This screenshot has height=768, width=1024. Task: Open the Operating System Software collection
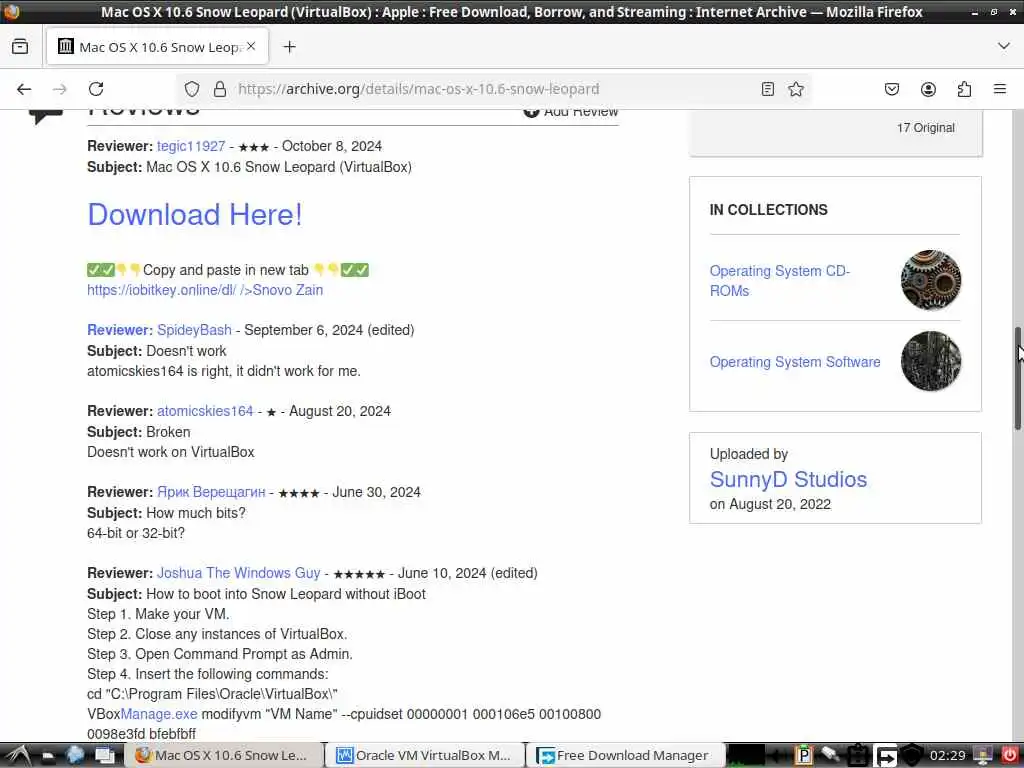(795, 362)
